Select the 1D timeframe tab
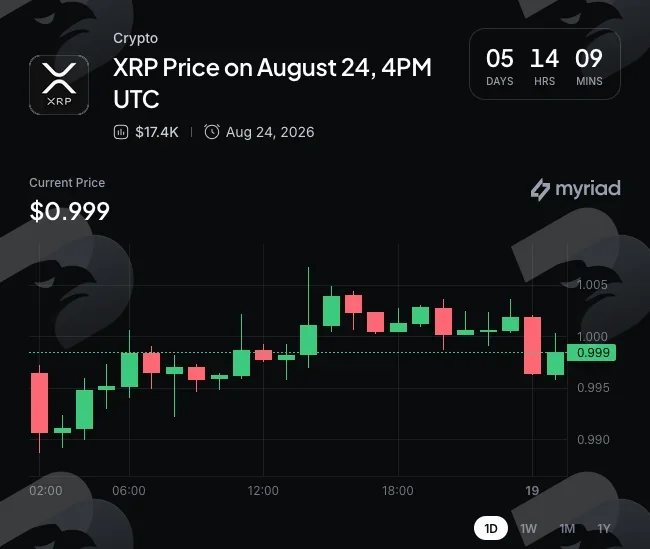 491,528
